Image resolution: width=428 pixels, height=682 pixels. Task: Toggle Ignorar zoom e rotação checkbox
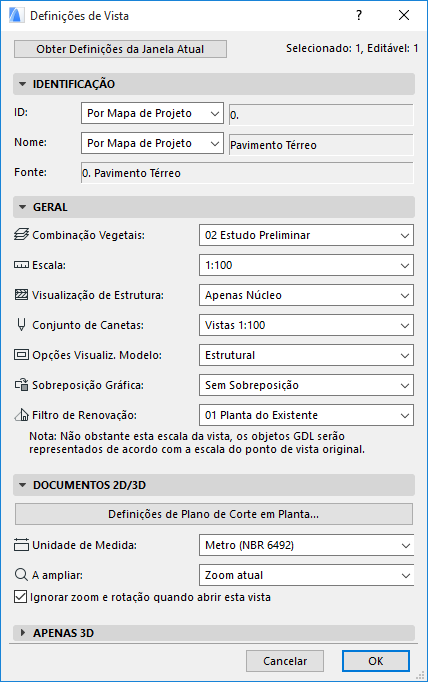(20, 597)
